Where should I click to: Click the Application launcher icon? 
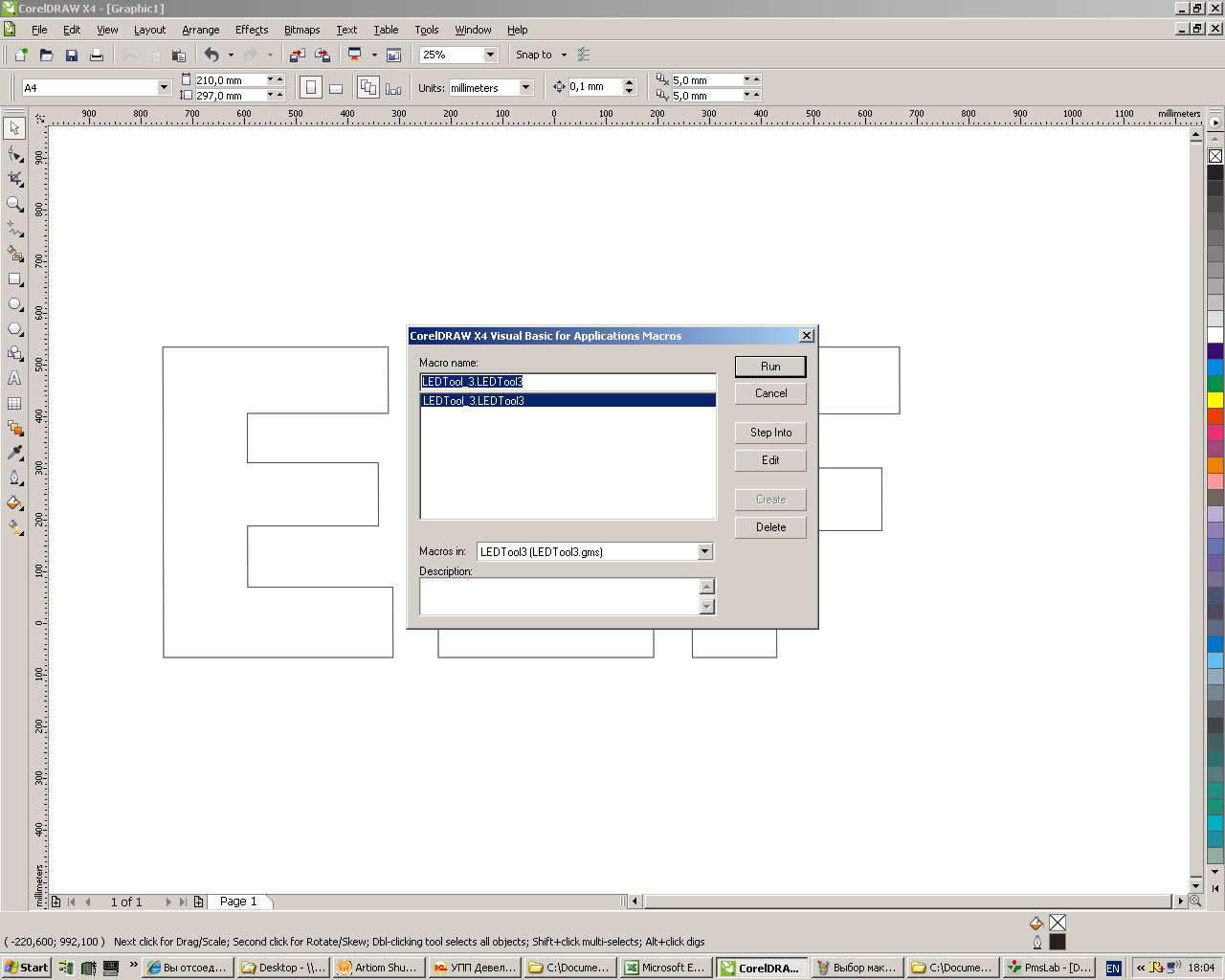pos(354,55)
